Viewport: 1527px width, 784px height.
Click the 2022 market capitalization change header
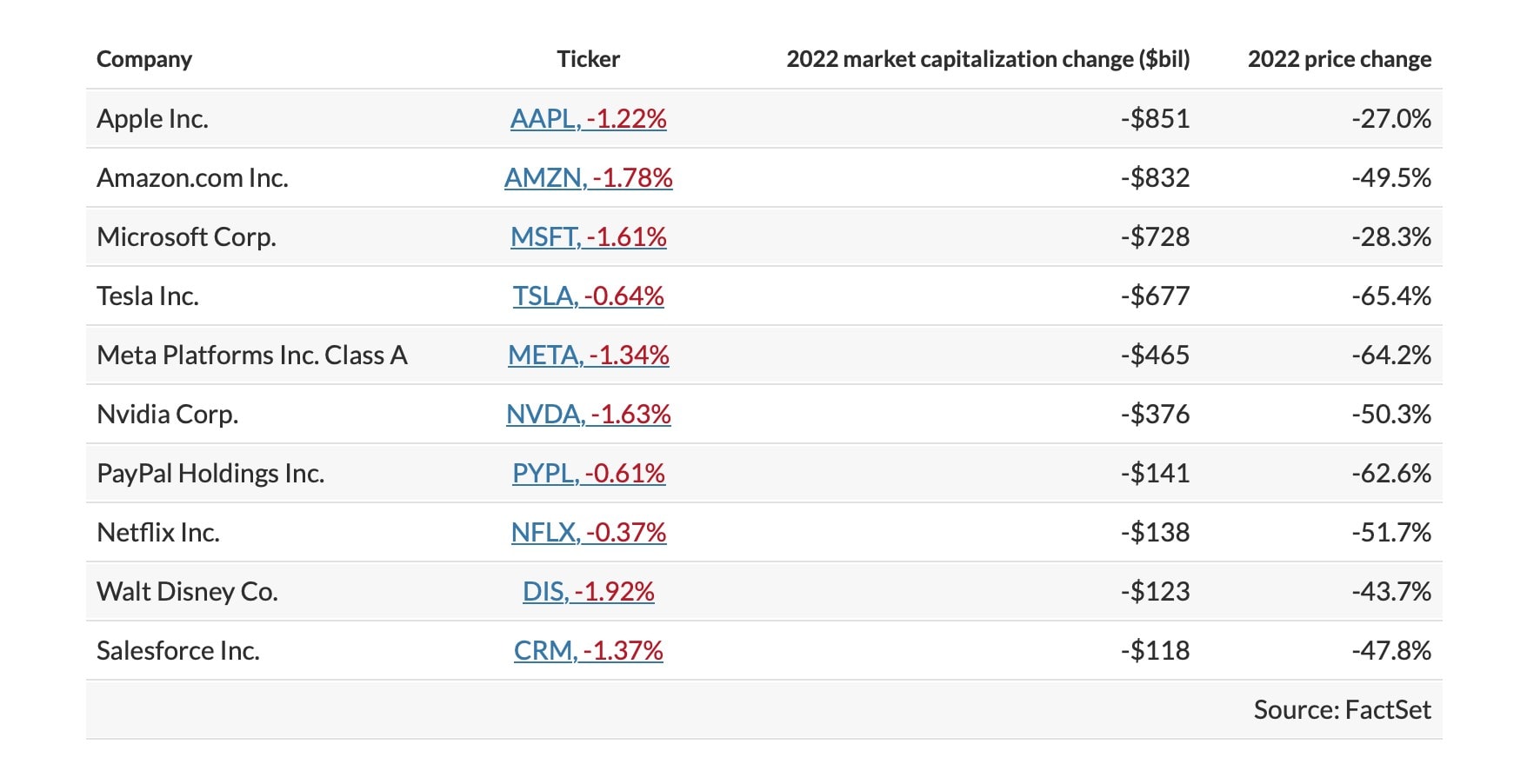coord(988,59)
